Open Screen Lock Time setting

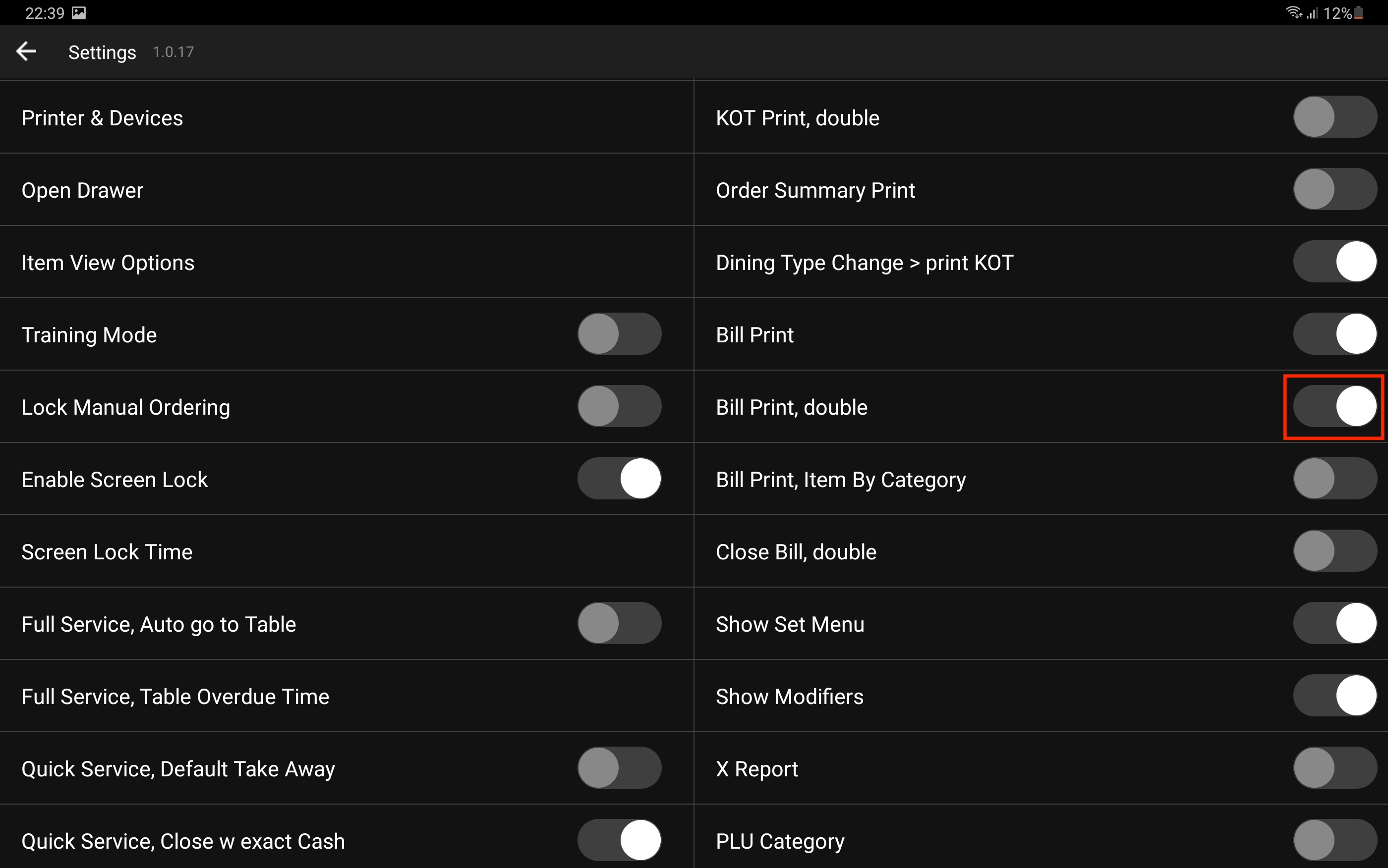click(107, 552)
